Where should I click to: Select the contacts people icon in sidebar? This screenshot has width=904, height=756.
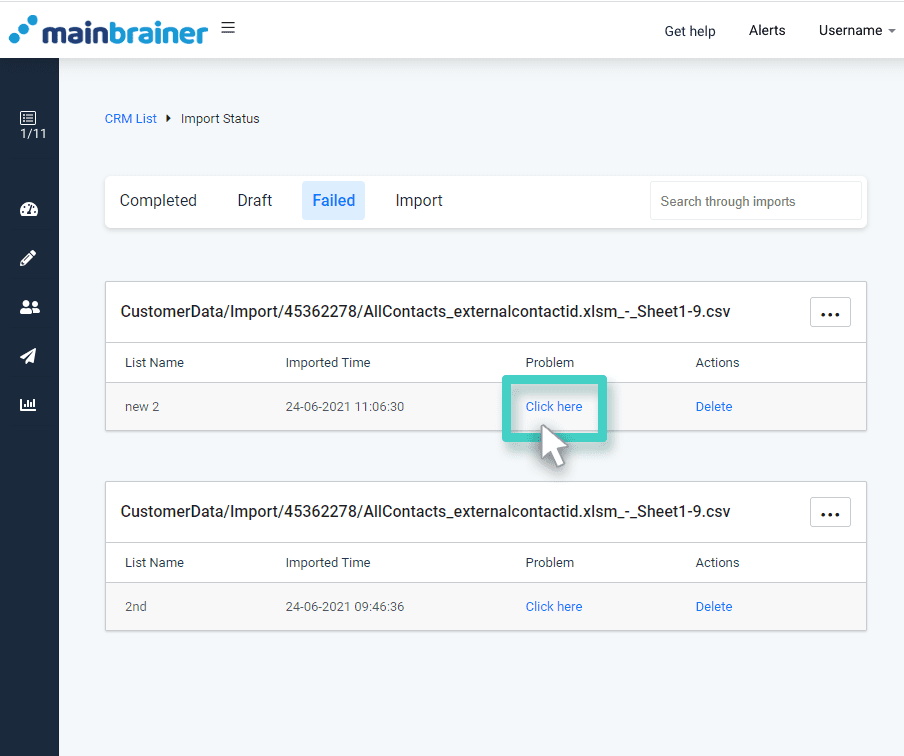click(x=29, y=307)
